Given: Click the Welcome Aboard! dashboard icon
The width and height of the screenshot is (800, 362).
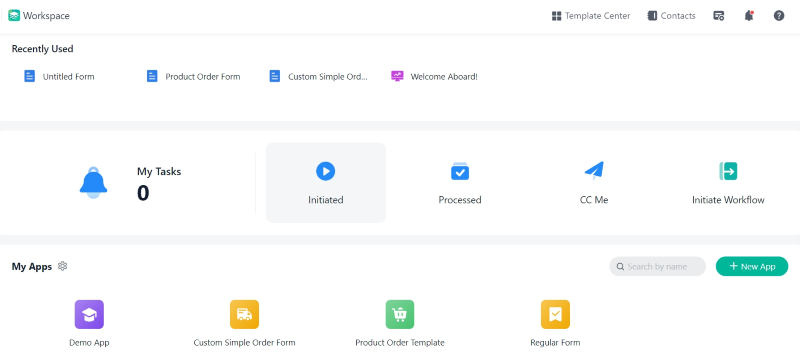Looking at the screenshot, I should click(397, 76).
